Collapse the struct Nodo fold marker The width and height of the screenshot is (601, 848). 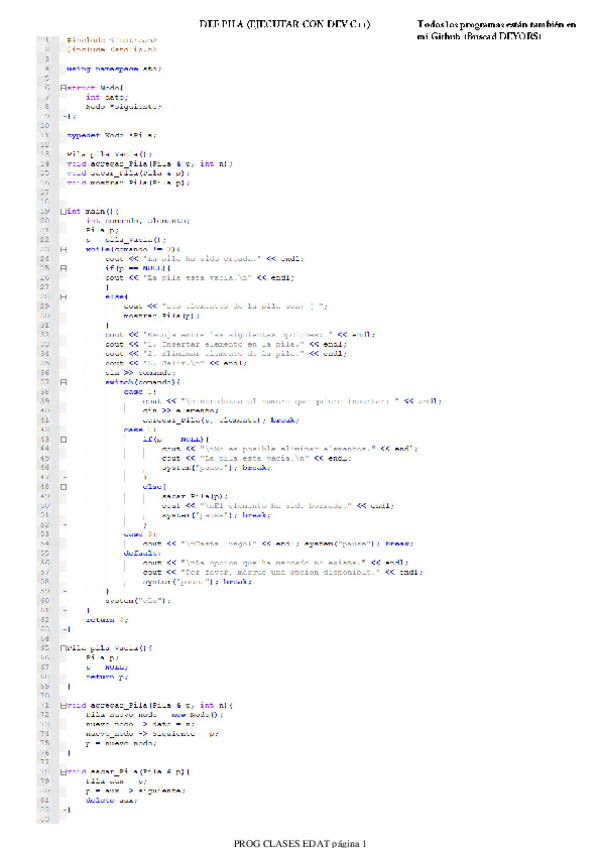pyautogui.click(x=64, y=88)
